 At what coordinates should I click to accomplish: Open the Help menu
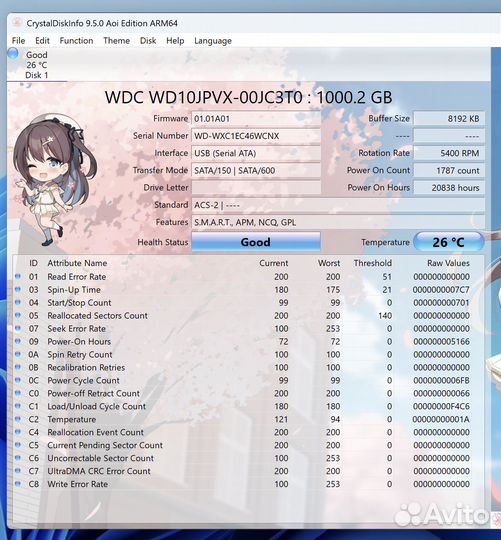tap(175, 41)
